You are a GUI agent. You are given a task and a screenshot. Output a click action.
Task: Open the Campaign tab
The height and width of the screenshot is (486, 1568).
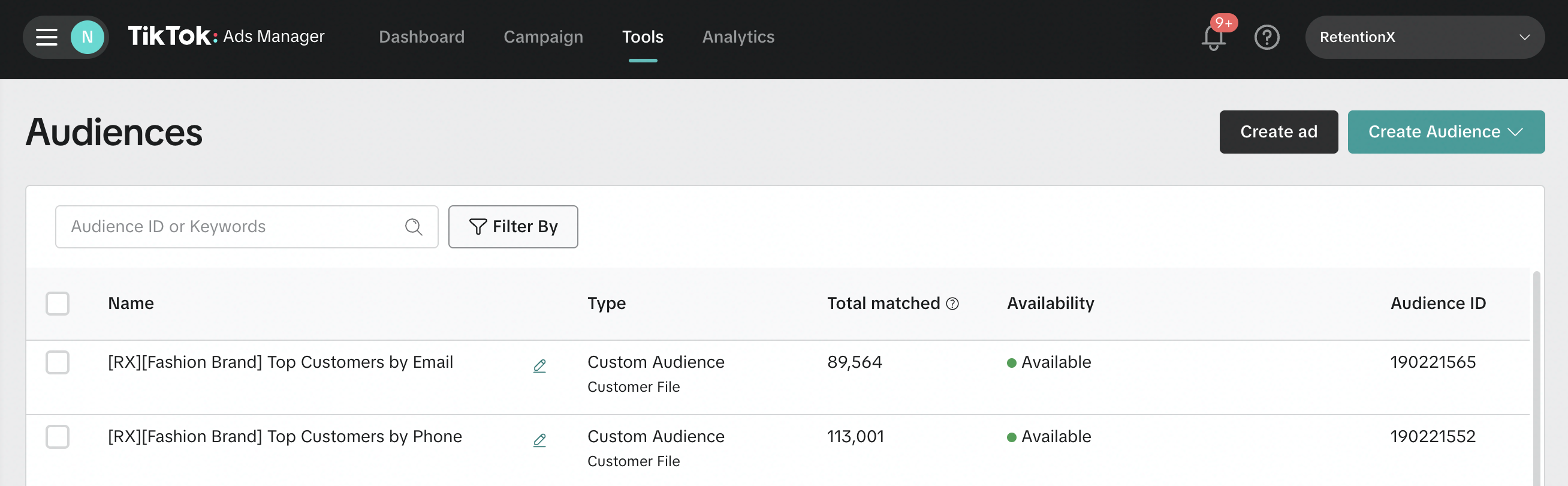543,37
